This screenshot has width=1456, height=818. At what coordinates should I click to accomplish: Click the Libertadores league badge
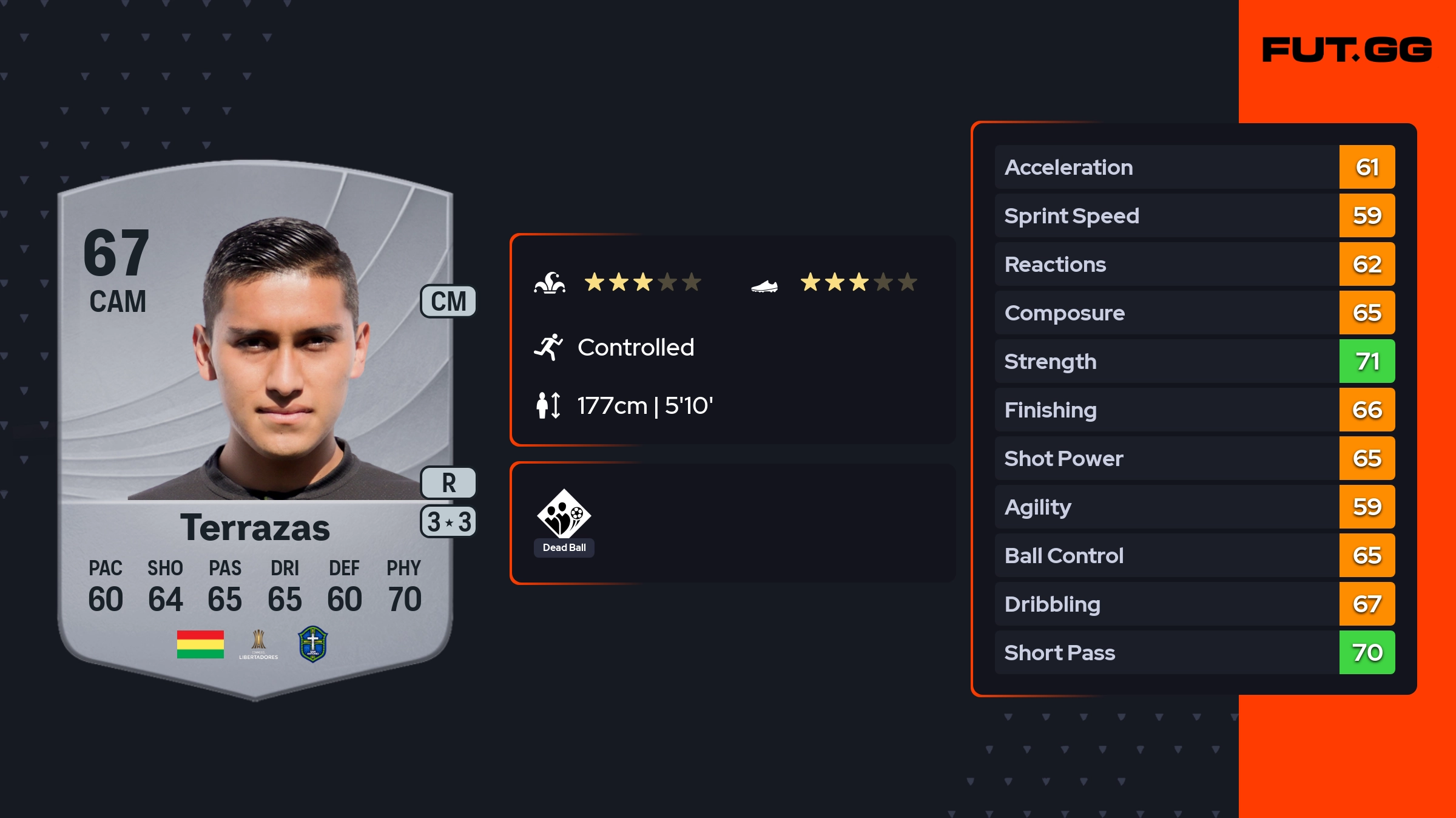258,644
